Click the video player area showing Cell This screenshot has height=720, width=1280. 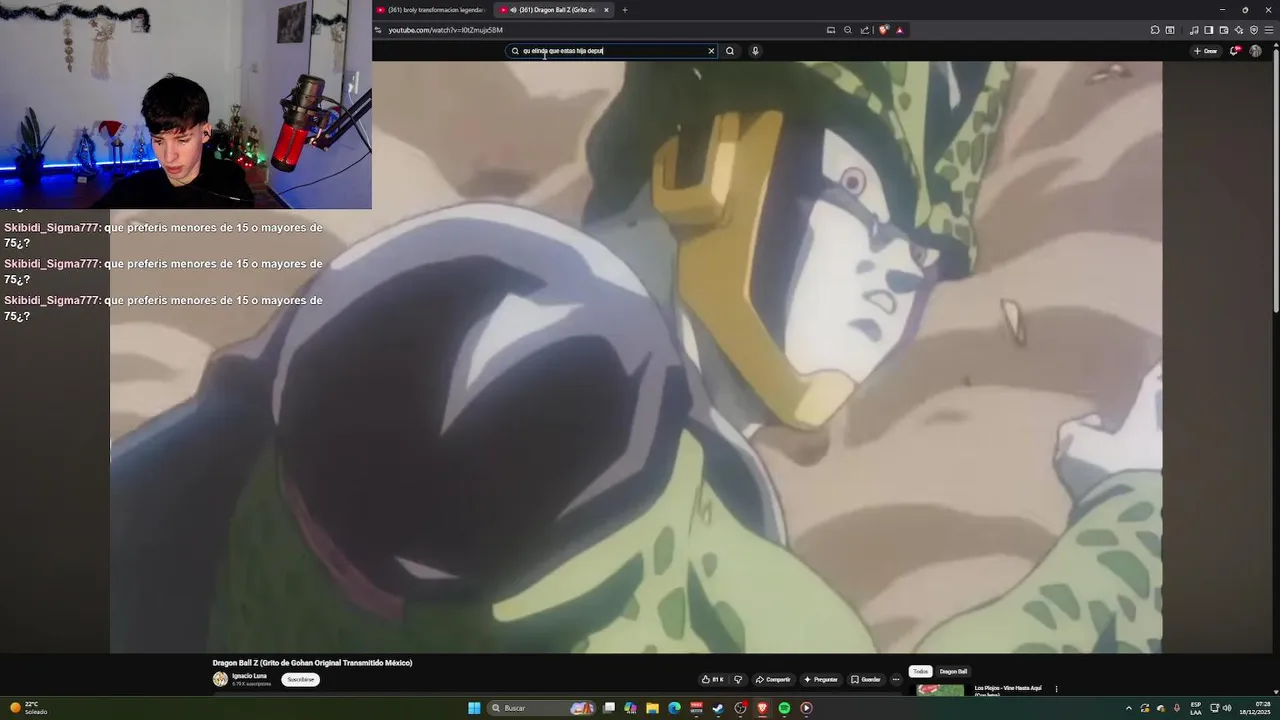point(636,357)
